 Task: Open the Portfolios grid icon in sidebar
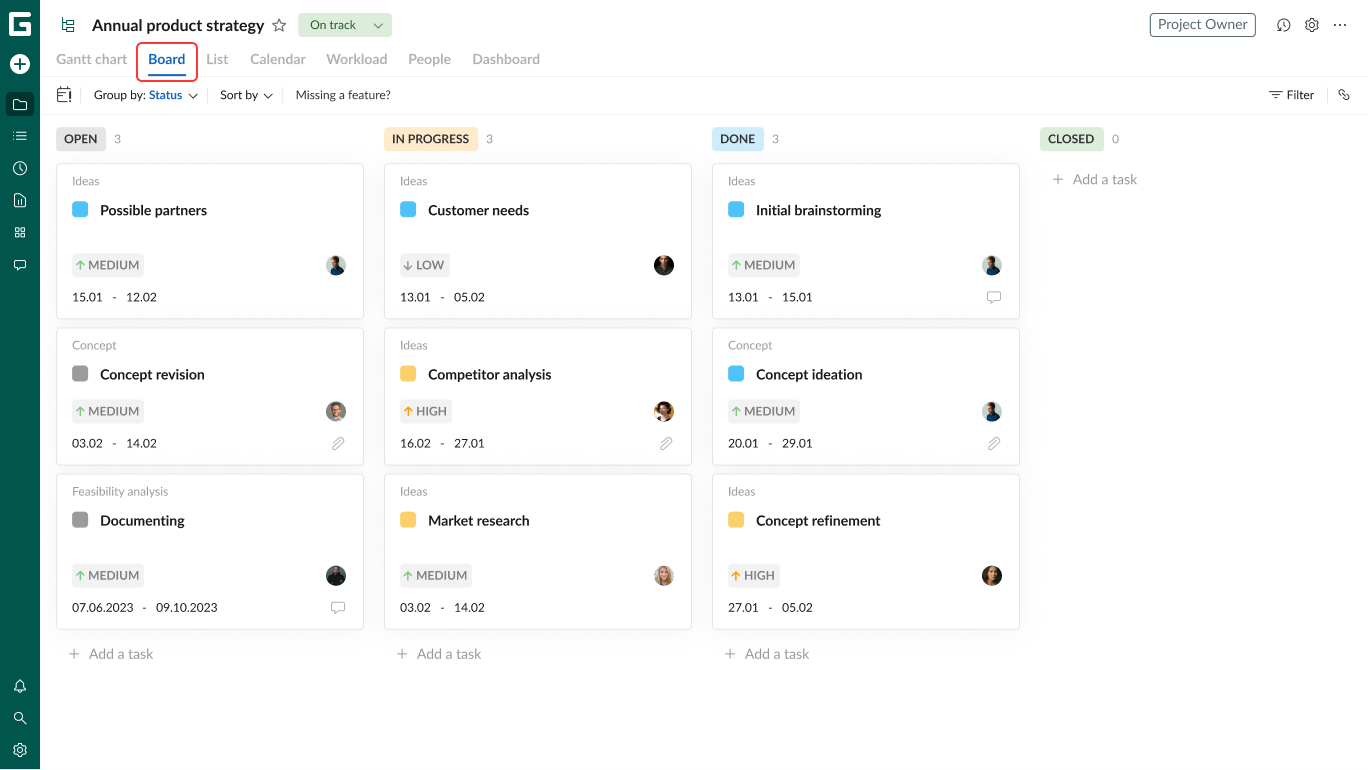[20, 232]
